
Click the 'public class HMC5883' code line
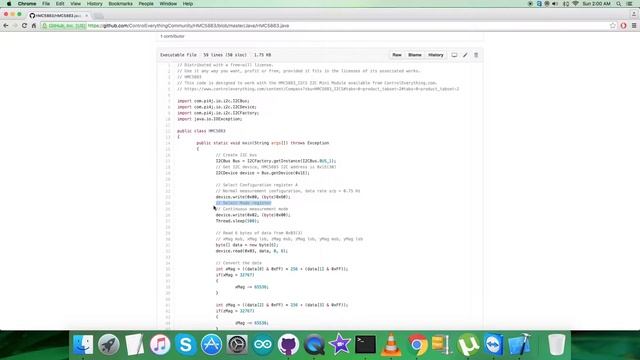[x=201, y=131]
